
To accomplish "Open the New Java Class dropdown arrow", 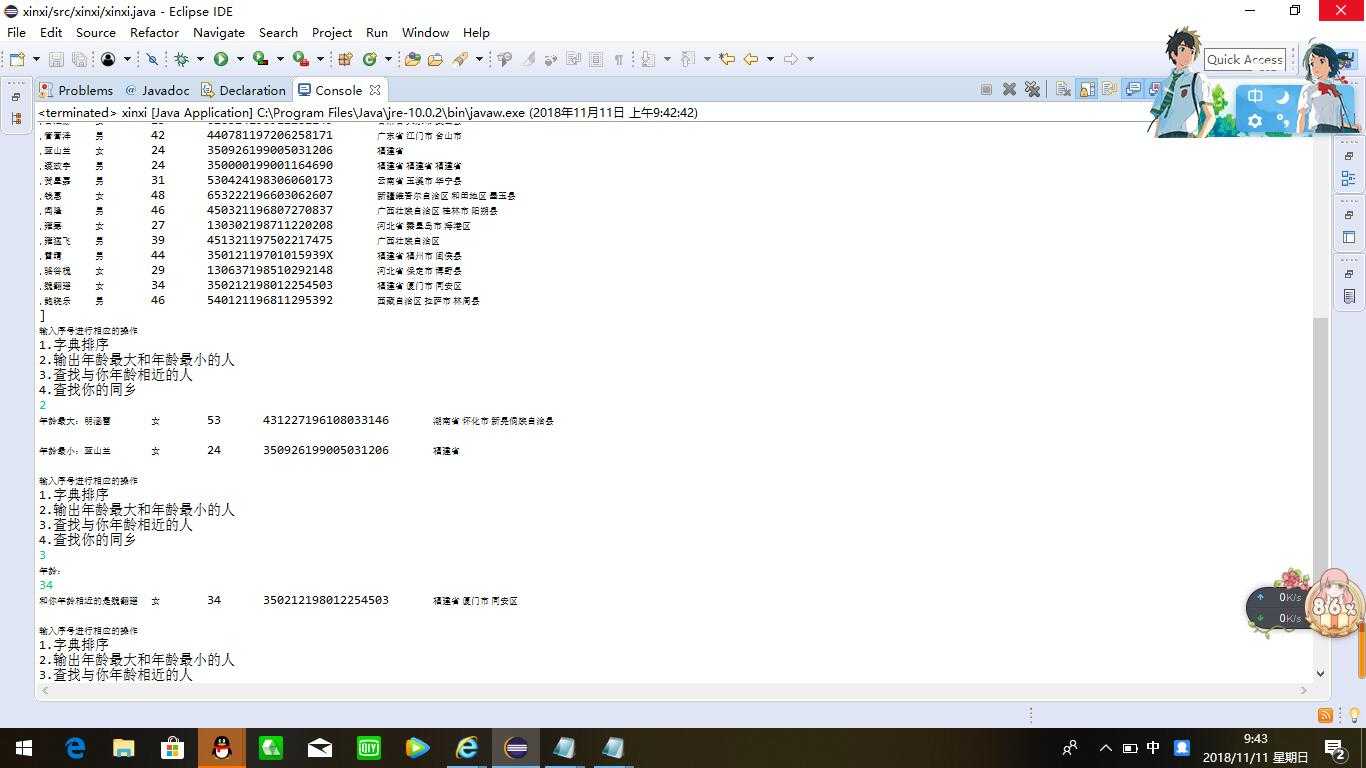I will pyautogui.click(x=388, y=59).
